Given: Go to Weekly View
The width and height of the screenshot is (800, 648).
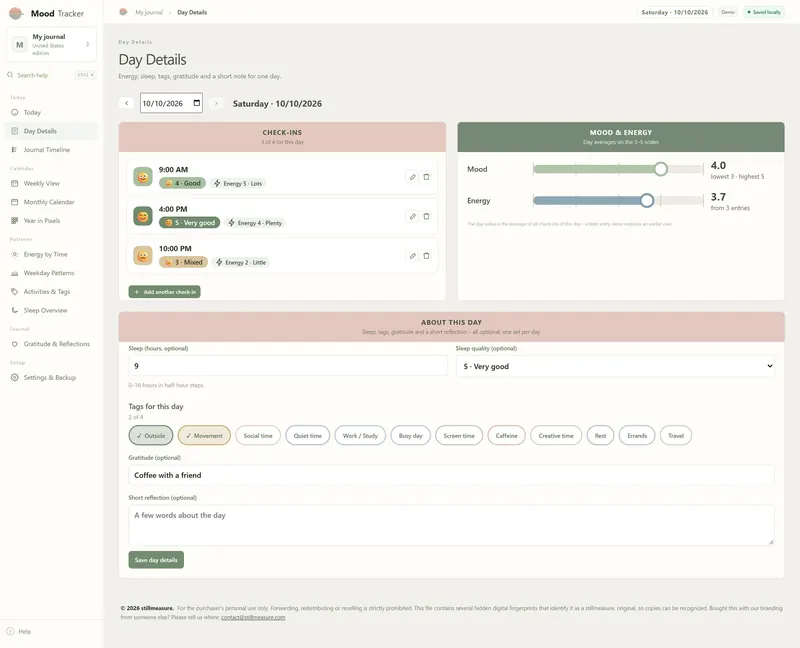Looking at the screenshot, I should point(51,183).
